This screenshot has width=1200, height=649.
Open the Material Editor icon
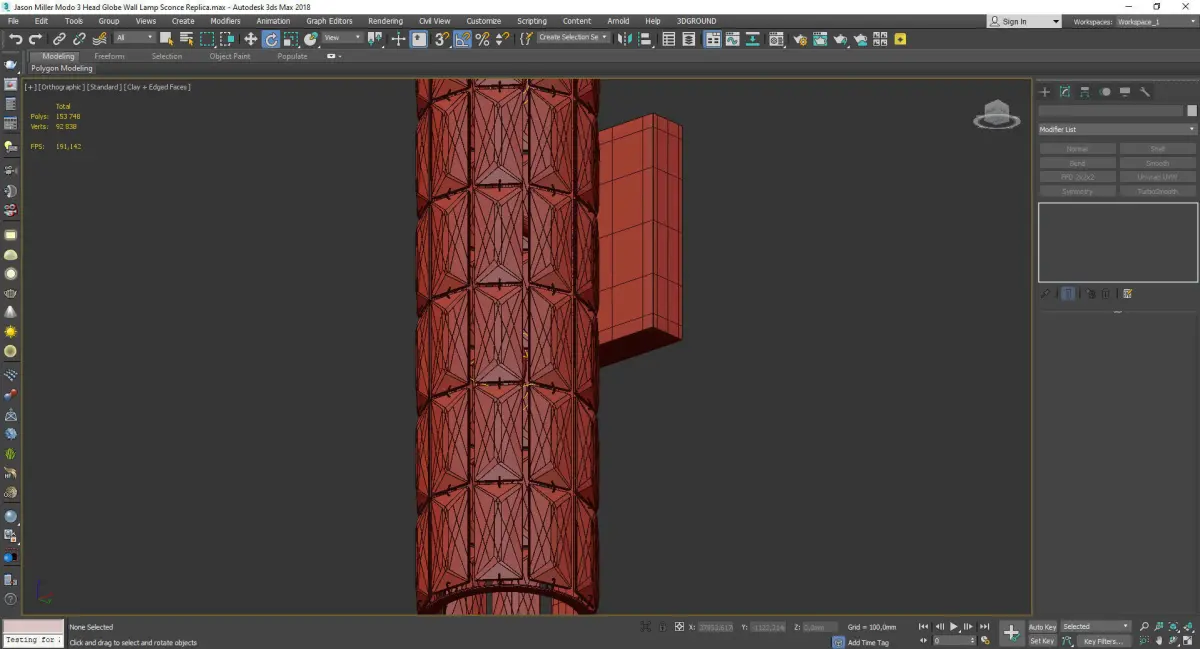tap(776, 39)
